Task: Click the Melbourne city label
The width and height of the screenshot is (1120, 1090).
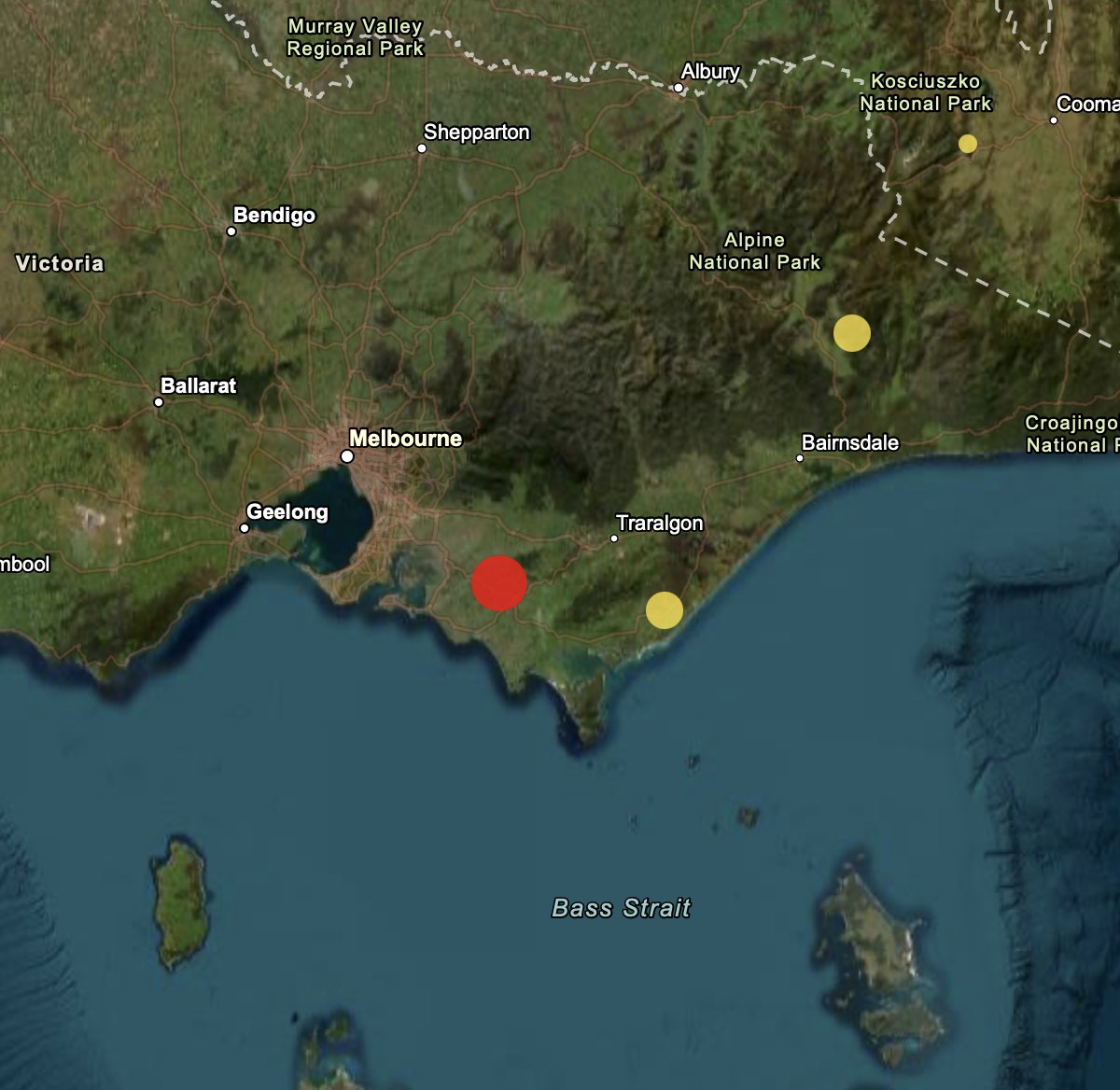Action: point(406,439)
